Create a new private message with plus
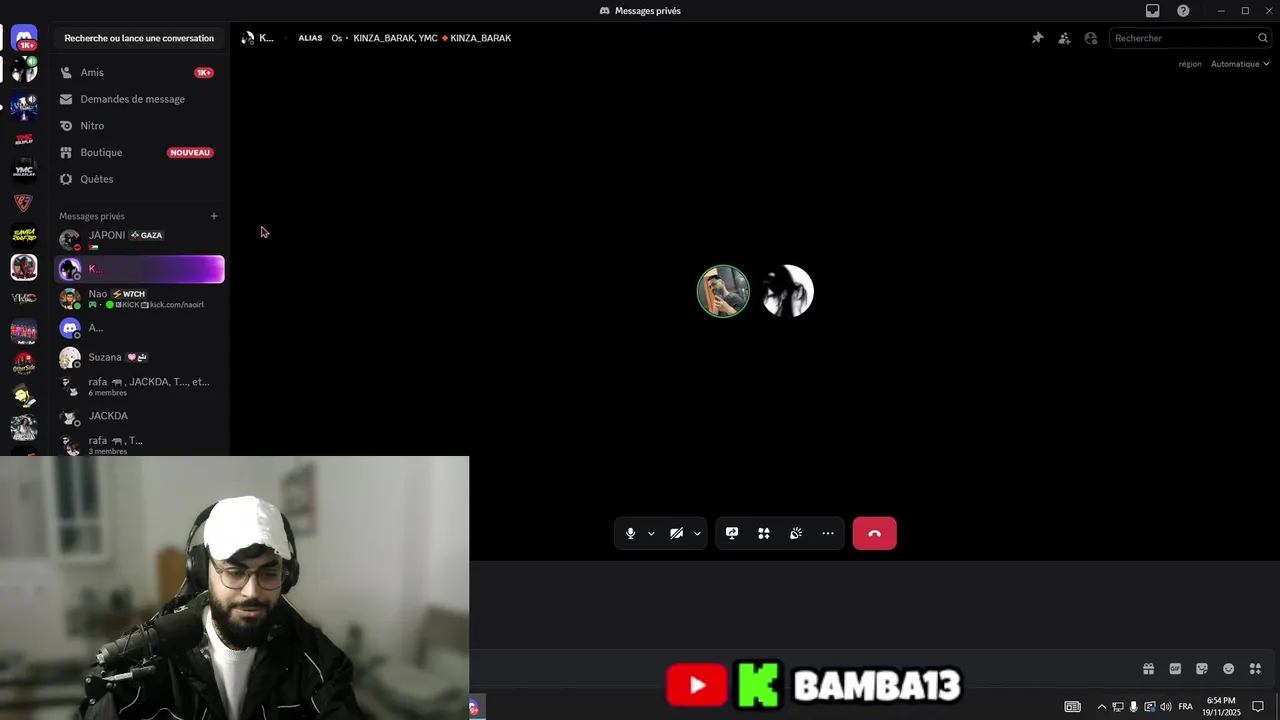1280x720 pixels. pyautogui.click(x=213, y=216)
